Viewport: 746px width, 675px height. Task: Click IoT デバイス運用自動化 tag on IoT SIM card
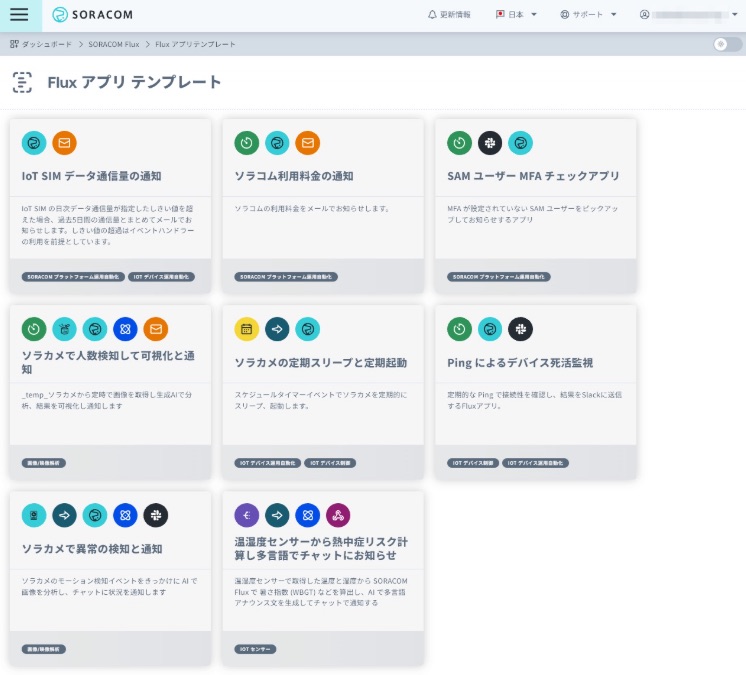coord(161,277)
